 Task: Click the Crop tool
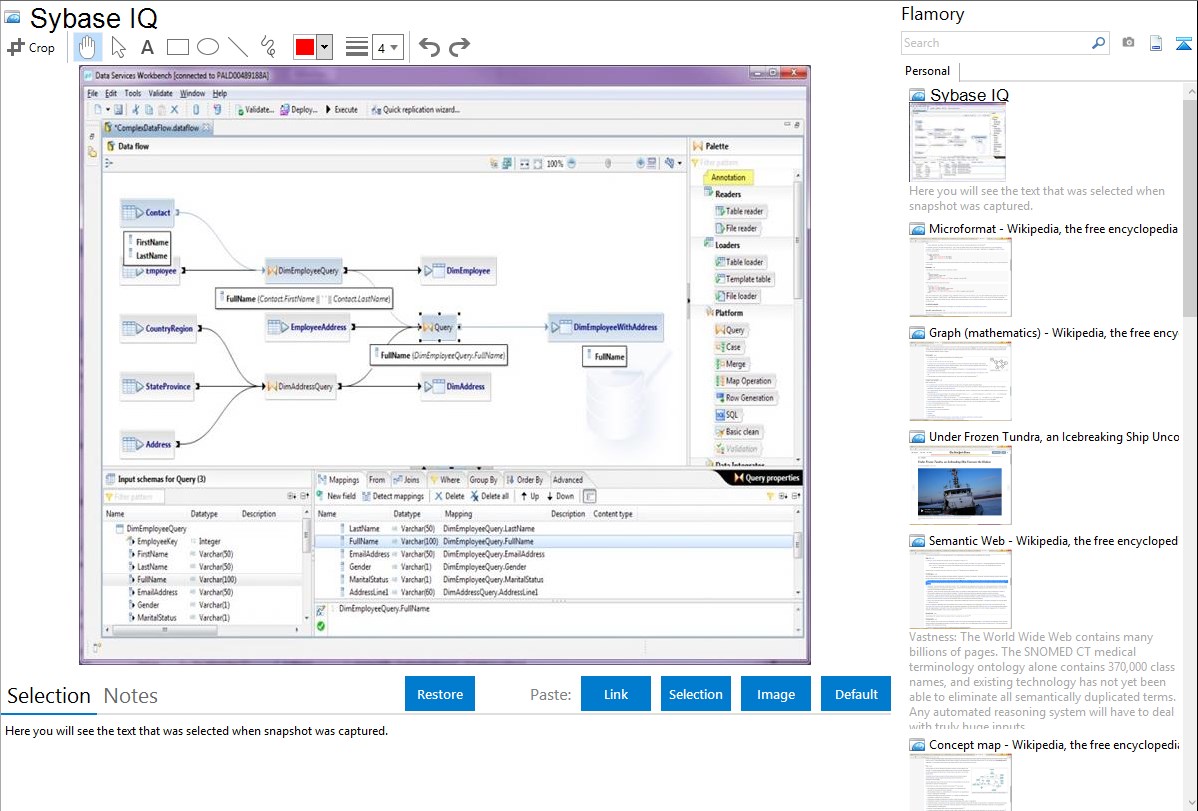click(x=31, y=47)
